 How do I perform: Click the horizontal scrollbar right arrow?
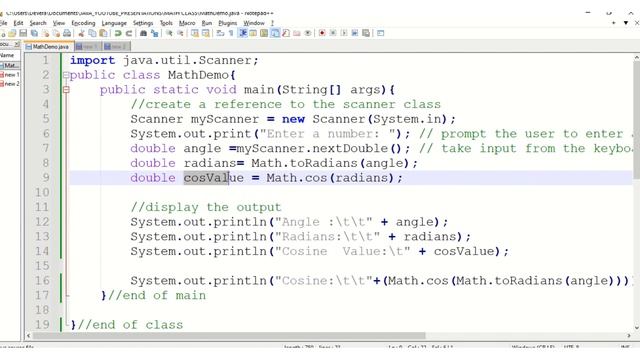[629, 336]
